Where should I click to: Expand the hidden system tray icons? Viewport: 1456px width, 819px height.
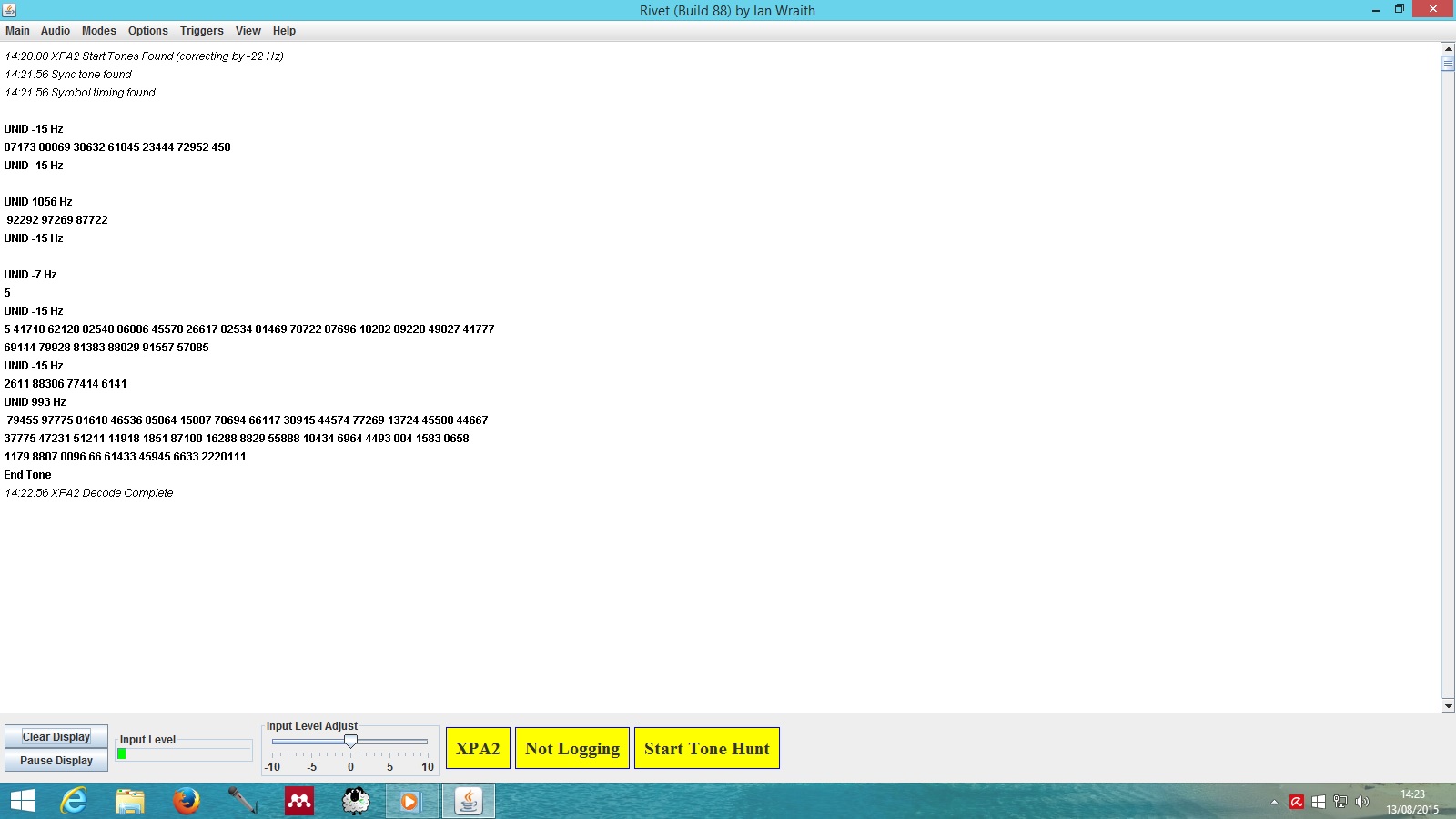tap(1274, 802)
